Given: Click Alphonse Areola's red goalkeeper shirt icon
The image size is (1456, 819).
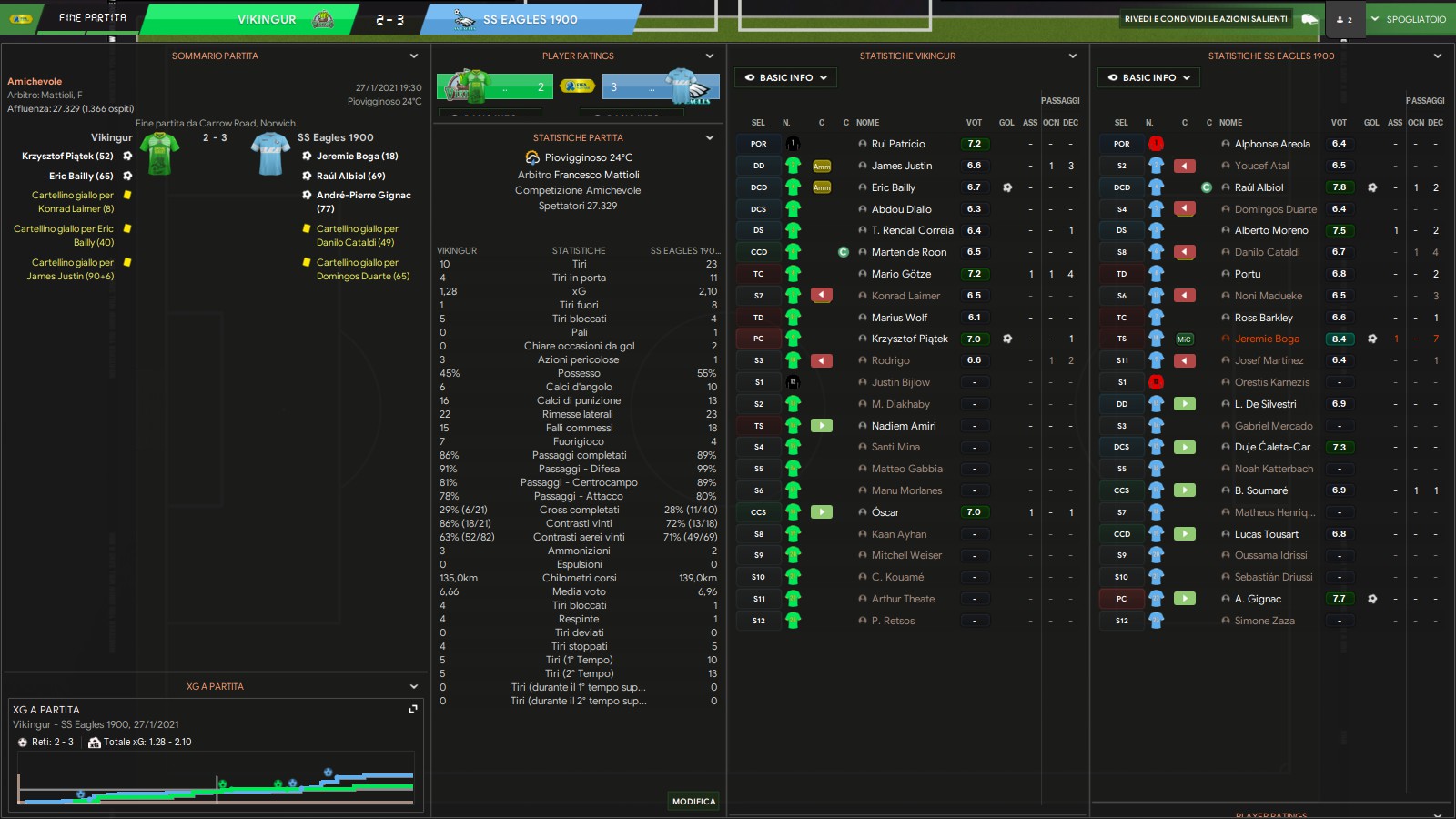Looking at the screenshot, I should 1156,144.
